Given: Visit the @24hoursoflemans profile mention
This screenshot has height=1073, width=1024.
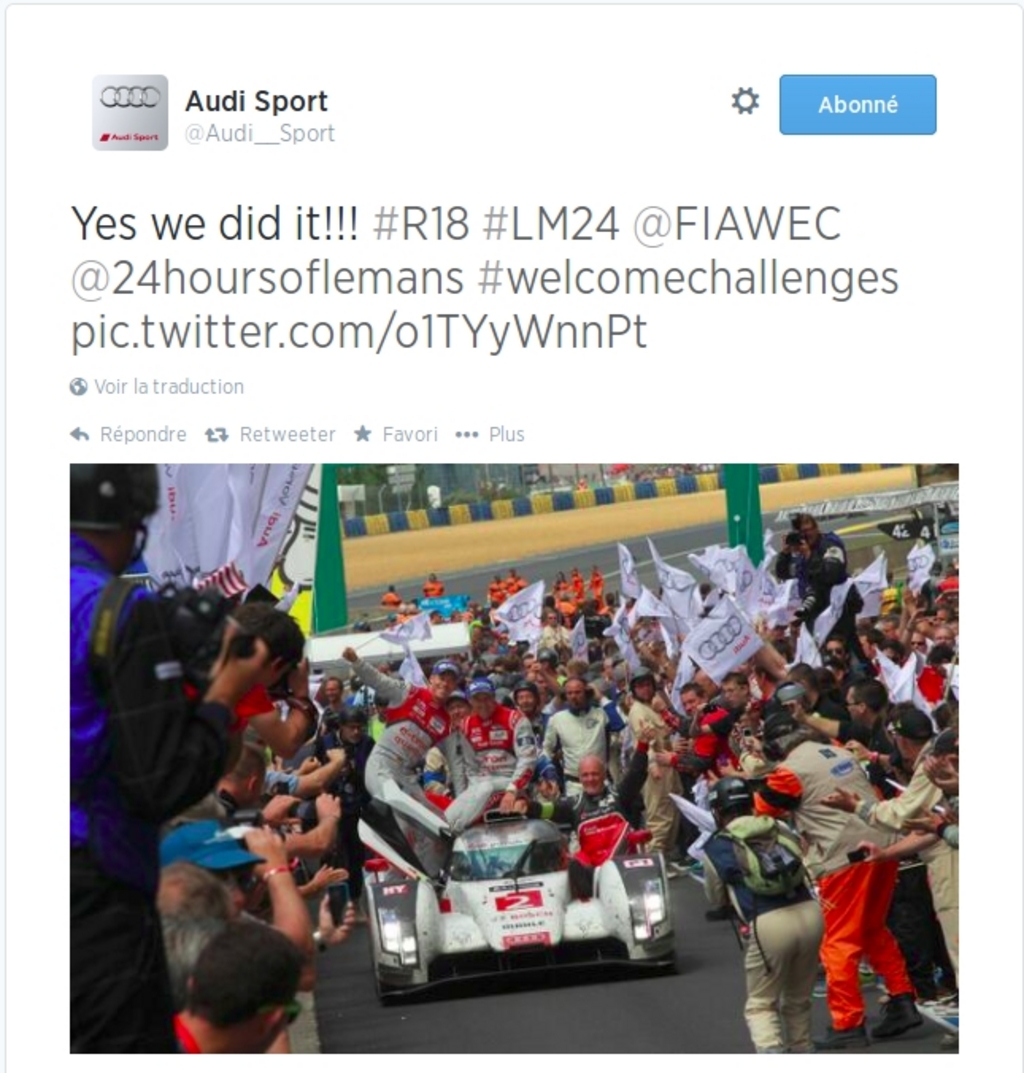Looking at the screenshot, I should [x=268, y=278].
